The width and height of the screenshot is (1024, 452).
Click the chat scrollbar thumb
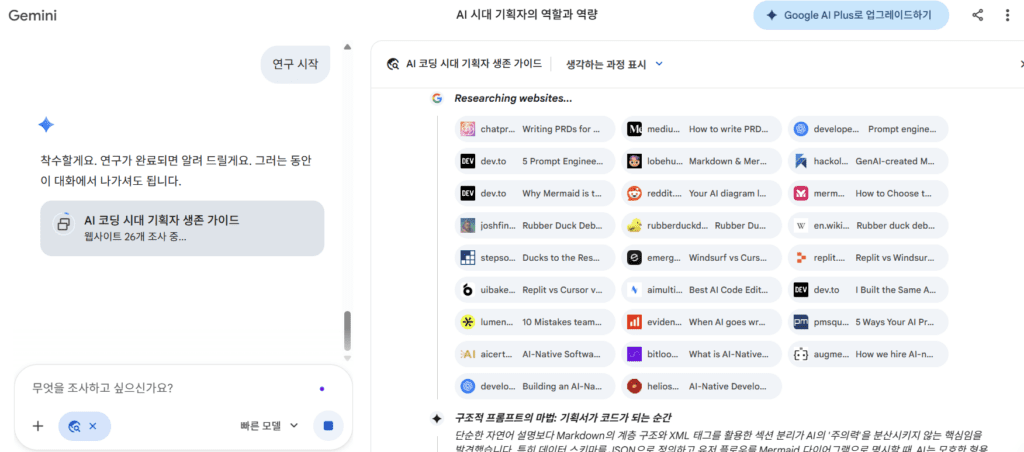(x=347, y=331)
